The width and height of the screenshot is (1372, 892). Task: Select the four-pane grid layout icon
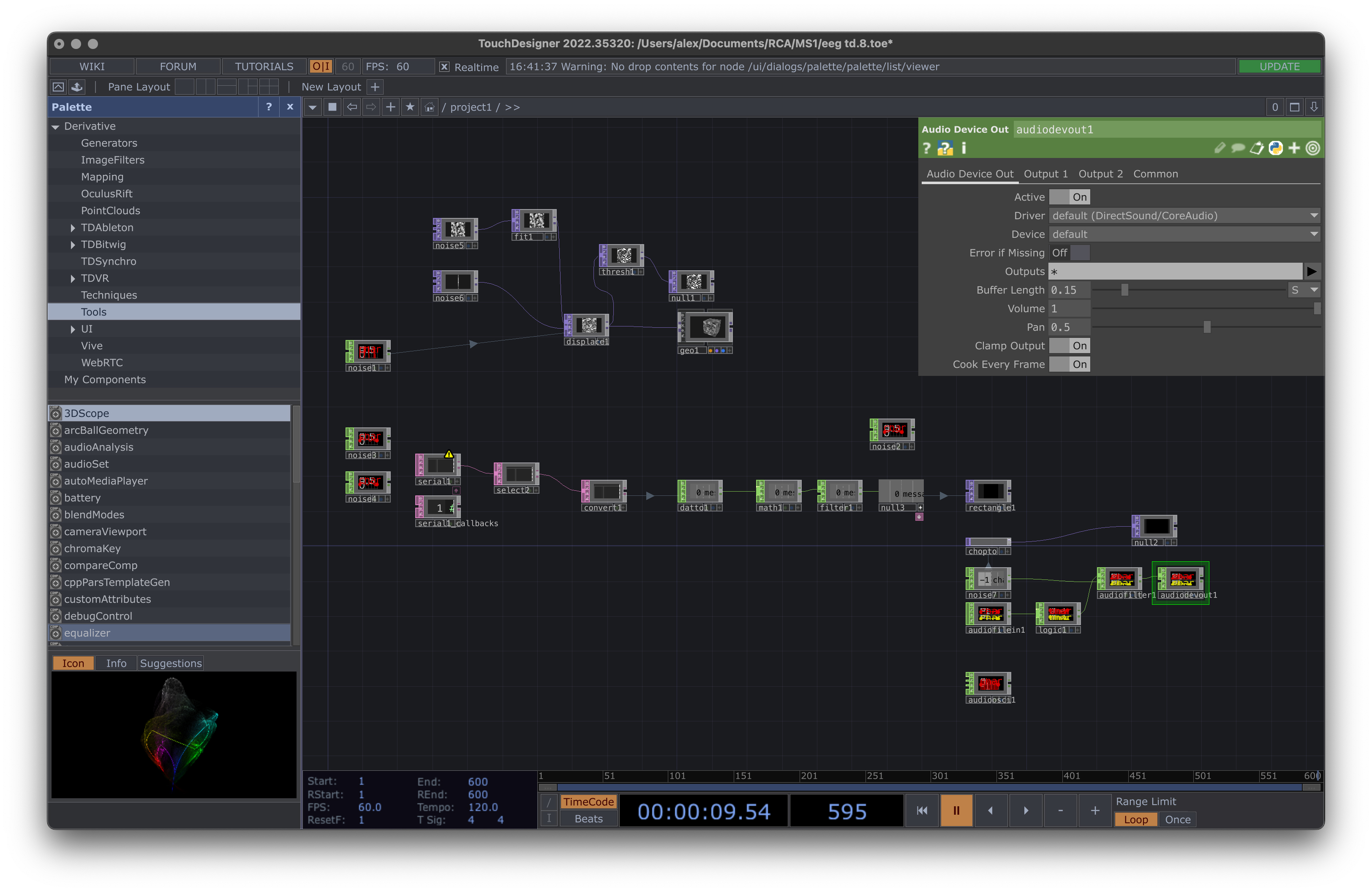coord(269,87)
